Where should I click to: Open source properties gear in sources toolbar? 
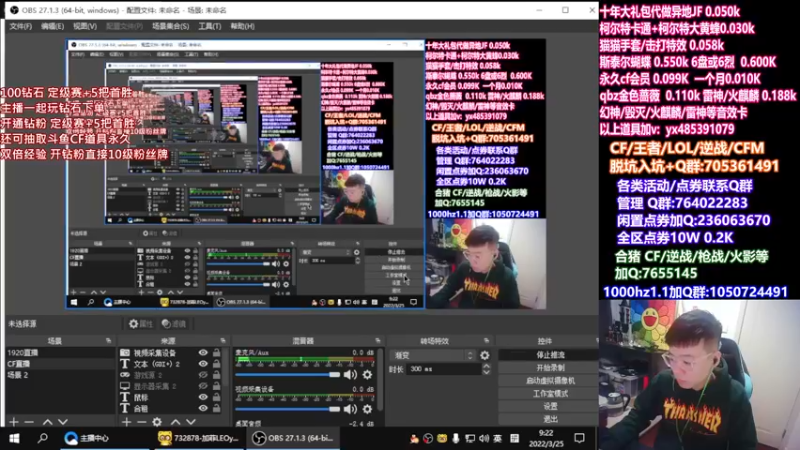[157, 422]
